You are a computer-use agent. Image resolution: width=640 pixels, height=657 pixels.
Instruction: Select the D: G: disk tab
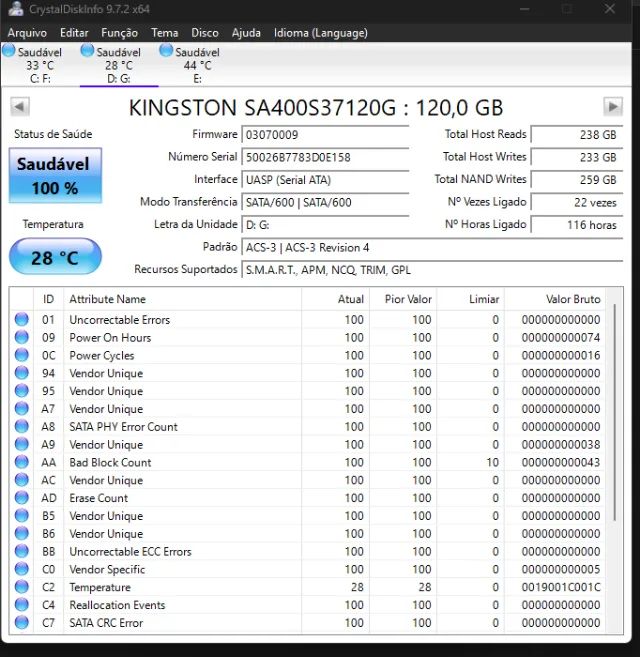(119, 65)
